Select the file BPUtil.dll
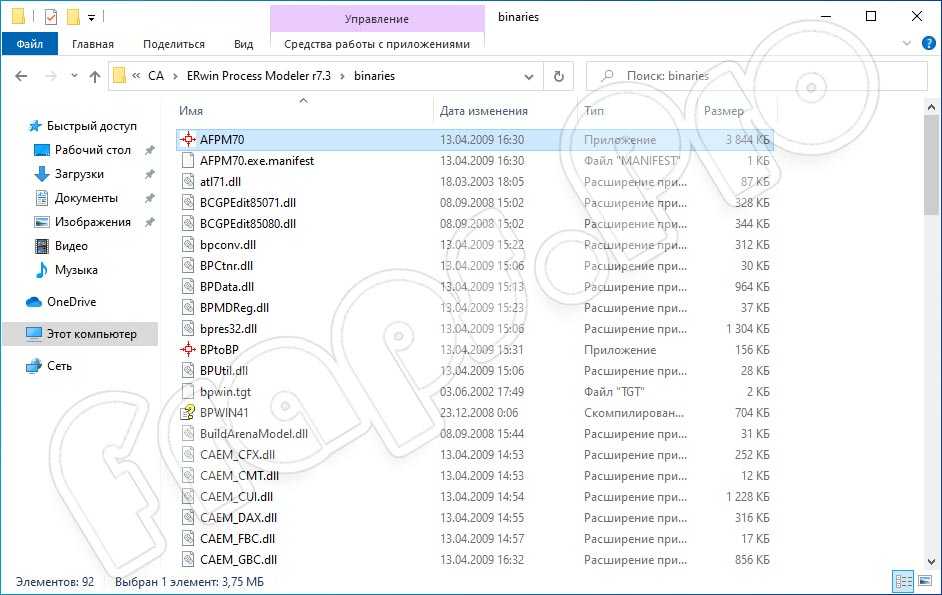This screenshot has height=595, width=942. [475, 370]
